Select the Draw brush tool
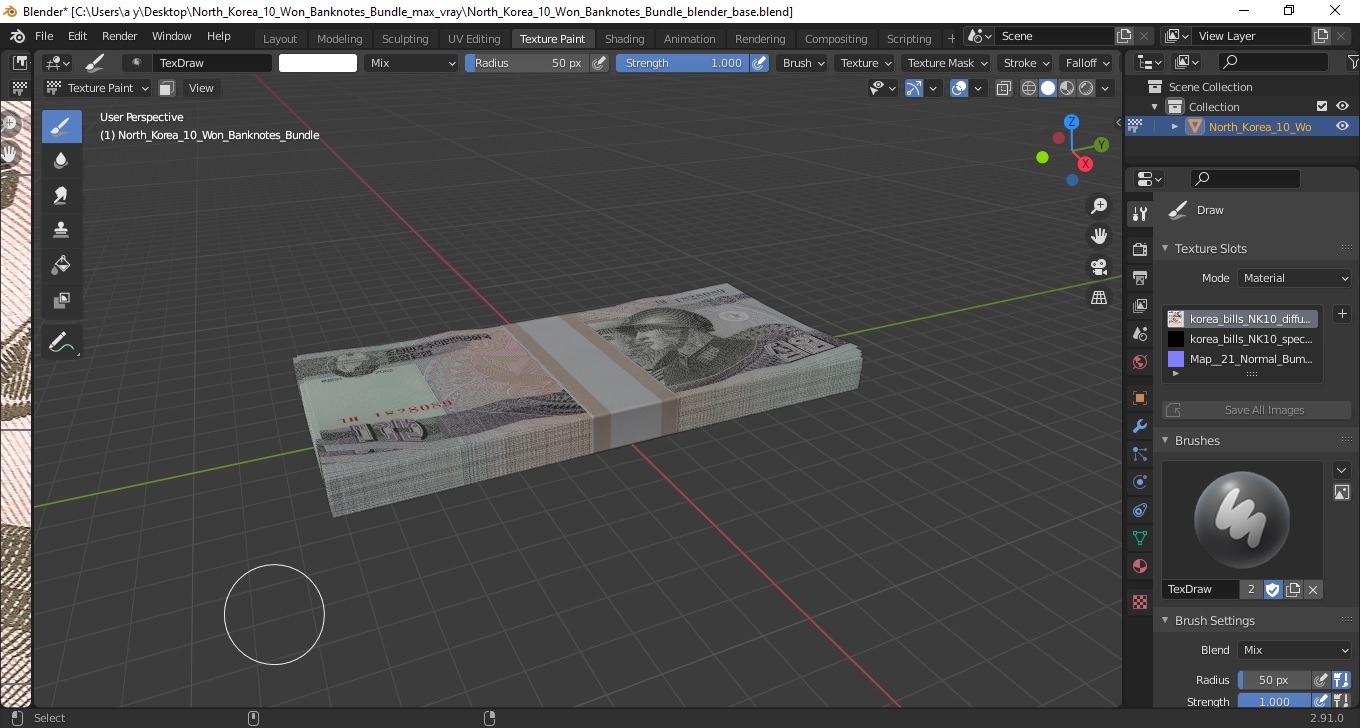 tap(61, 126)
